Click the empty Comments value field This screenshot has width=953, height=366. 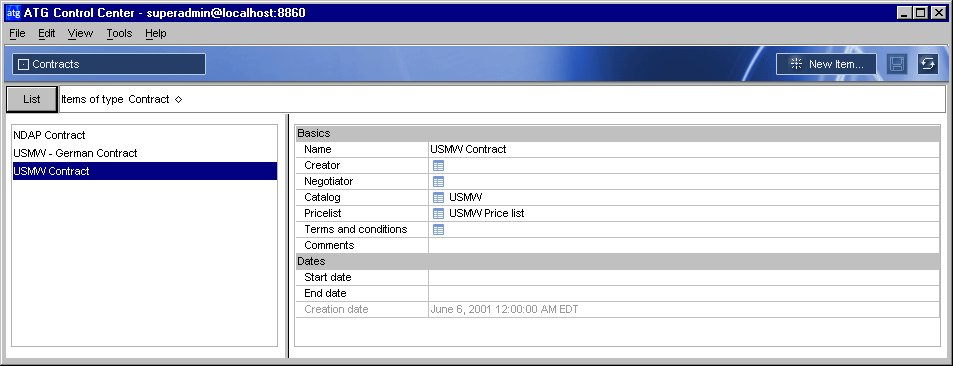point(684,246)
